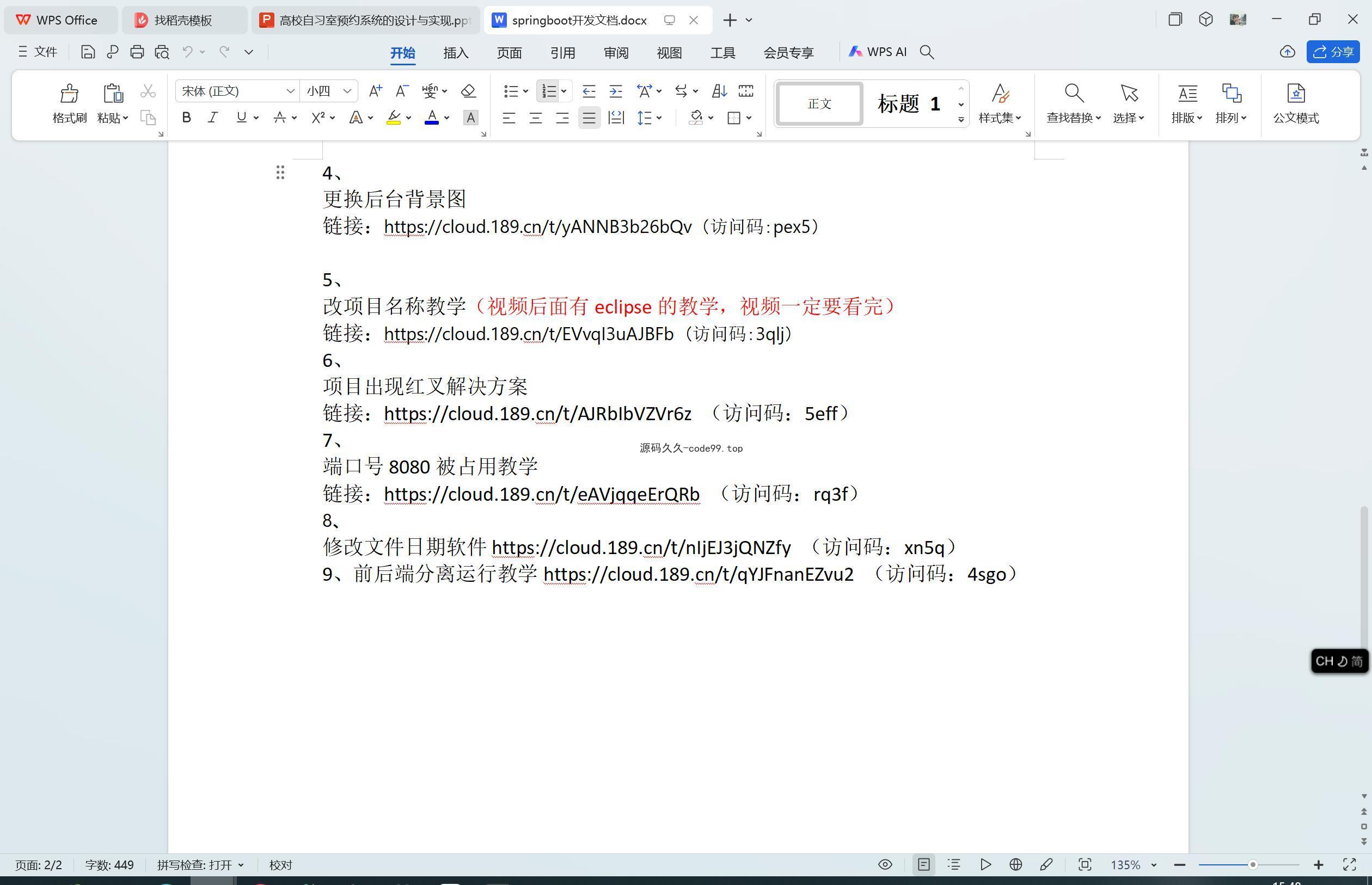Expand the Style Set (样式集) dropdown

[x=1019, y=118]
